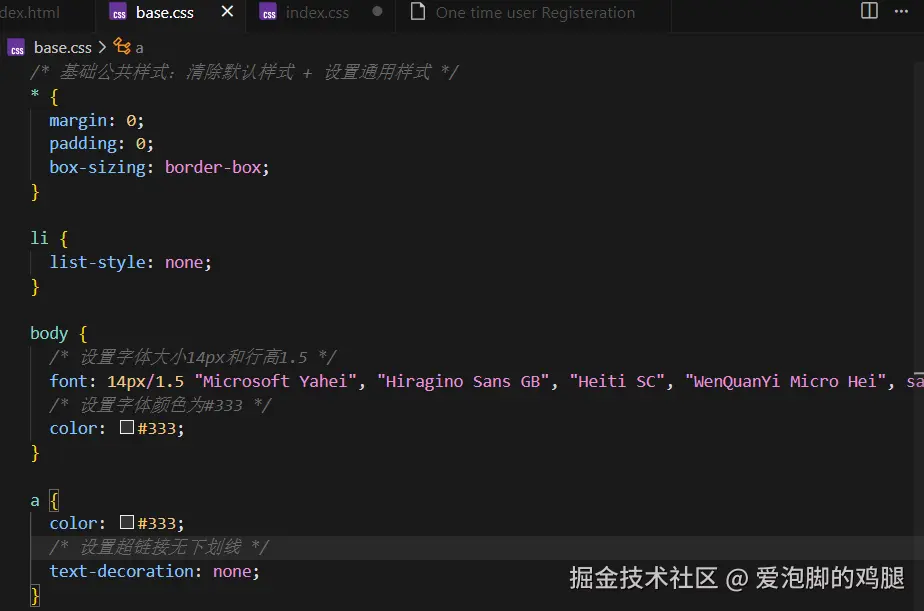This screenshot has width=924, height=611.
Task: Click the "Heiti SC" font string
Action: 617,381
